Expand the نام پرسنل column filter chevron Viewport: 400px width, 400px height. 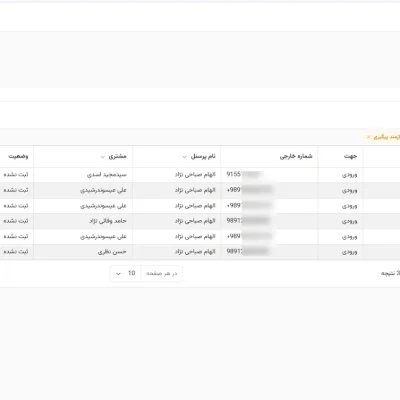point(184,157)
